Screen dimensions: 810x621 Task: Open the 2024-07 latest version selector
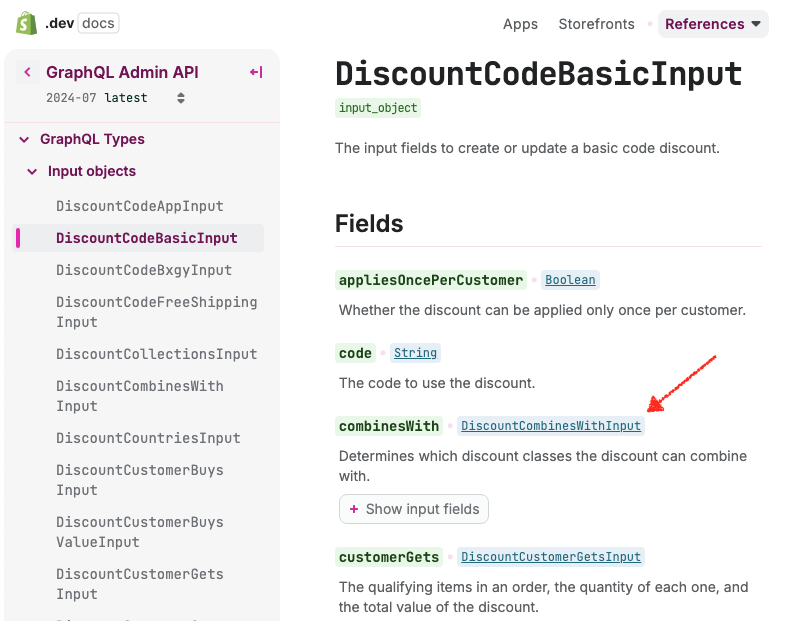point(115,98)
